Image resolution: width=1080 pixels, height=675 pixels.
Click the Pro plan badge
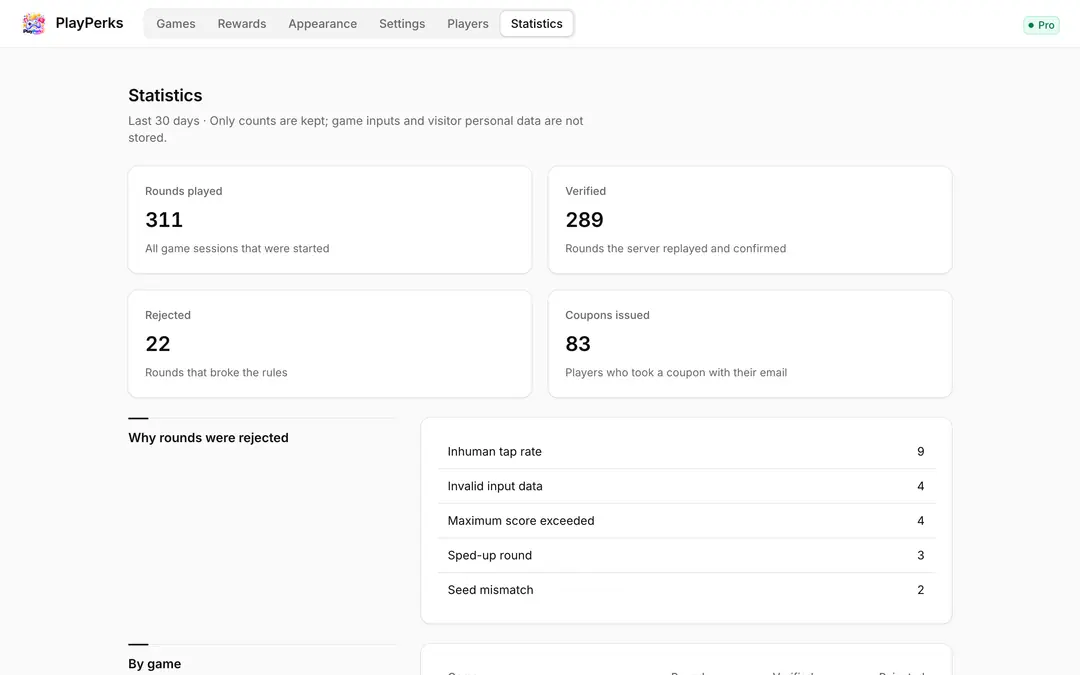(x=1041, y=25)
